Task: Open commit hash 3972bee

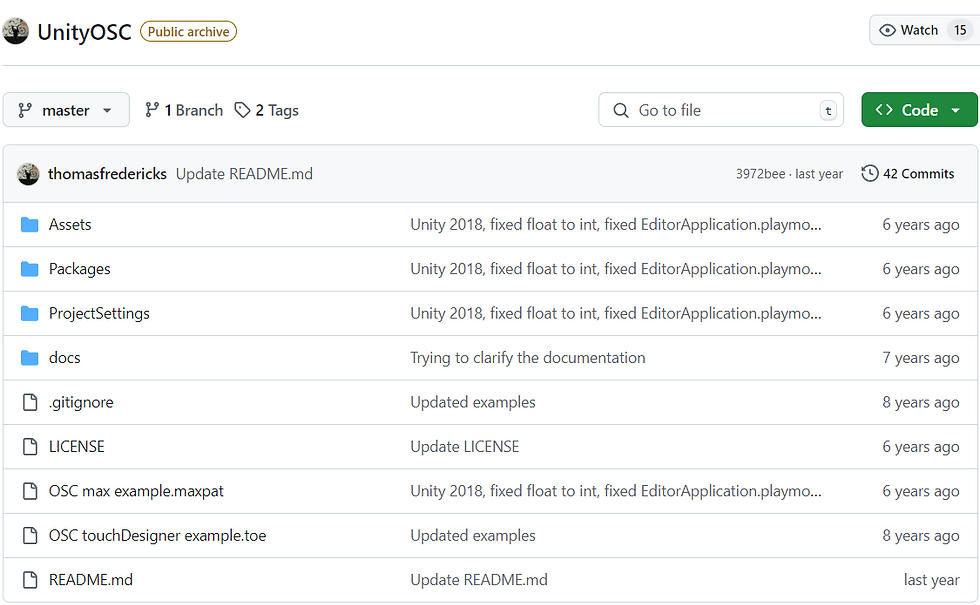Action: tap(761, 174)
